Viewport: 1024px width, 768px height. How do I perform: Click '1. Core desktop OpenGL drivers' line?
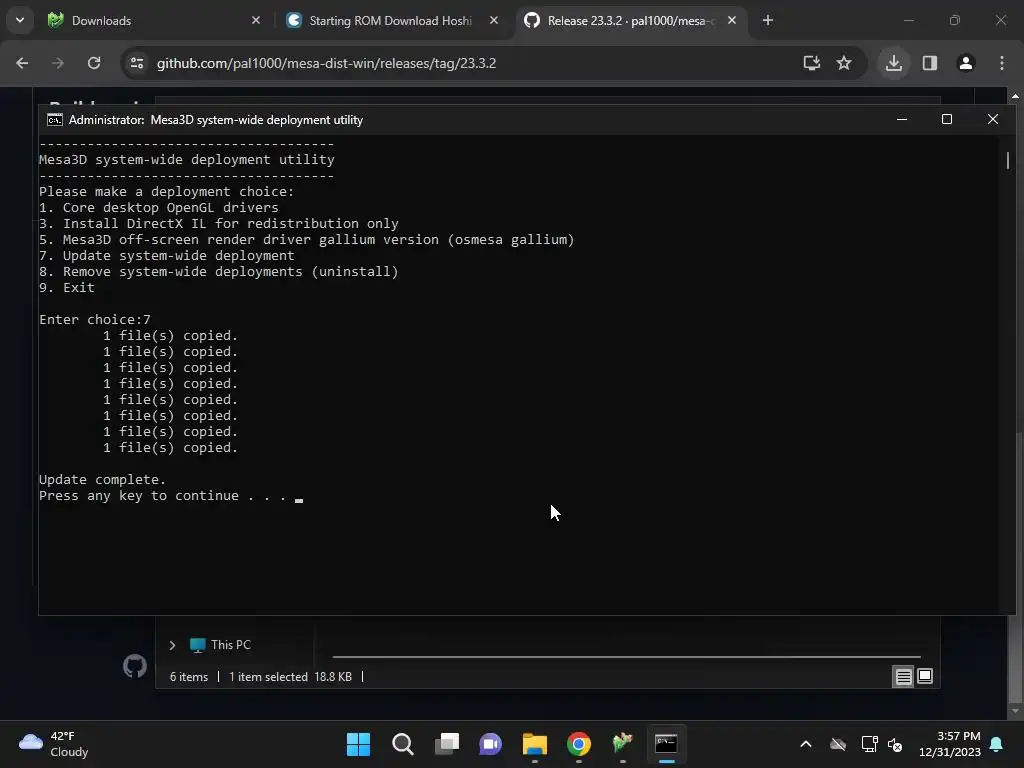click(159, 208)
